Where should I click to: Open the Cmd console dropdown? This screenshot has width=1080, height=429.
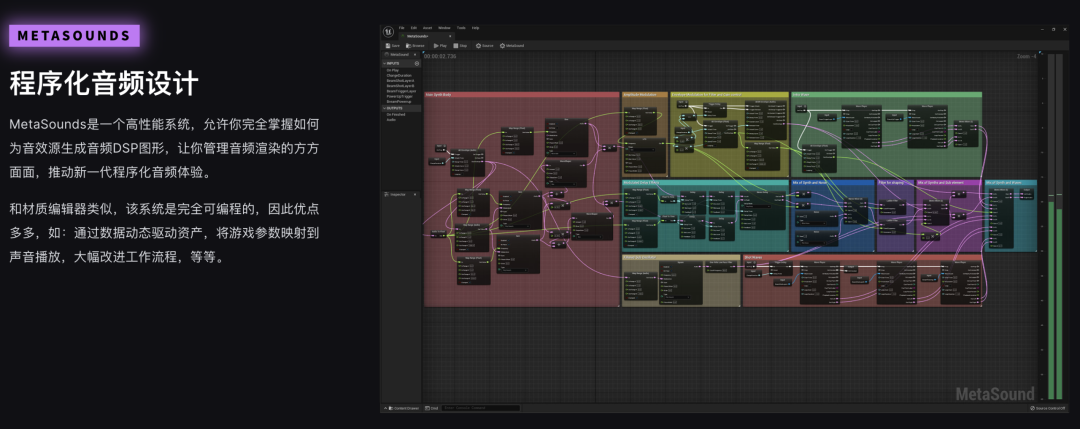431,408
